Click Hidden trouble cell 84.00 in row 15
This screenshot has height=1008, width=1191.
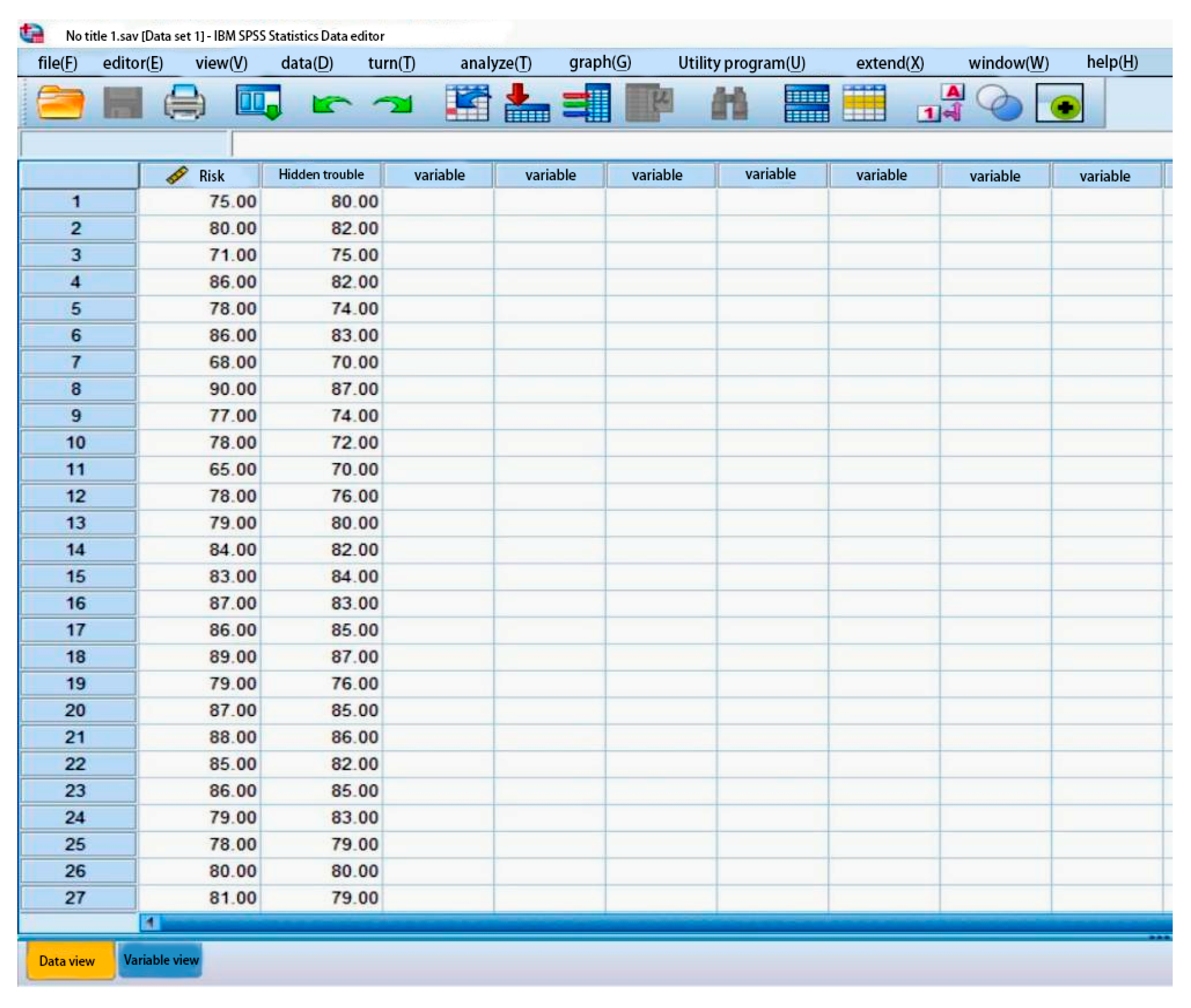[322, 577]
